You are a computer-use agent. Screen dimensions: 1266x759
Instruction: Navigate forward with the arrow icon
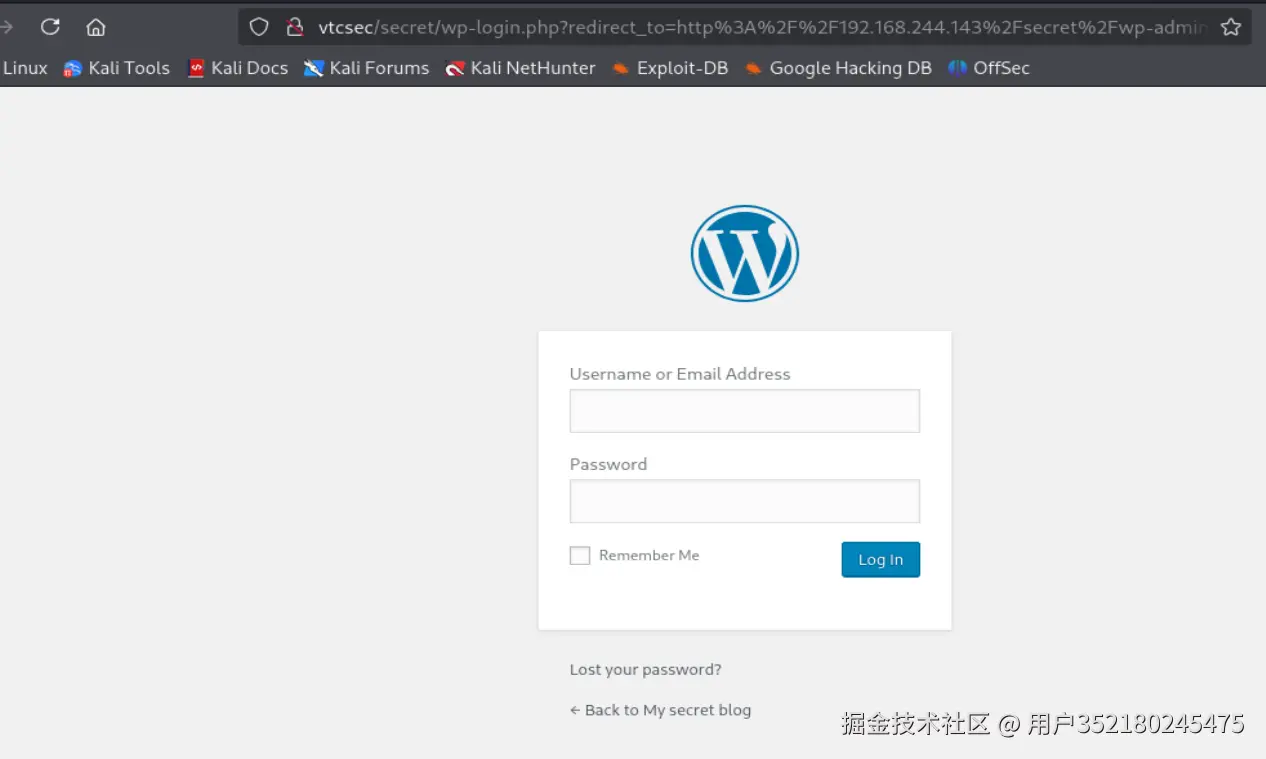pos(6,27)
